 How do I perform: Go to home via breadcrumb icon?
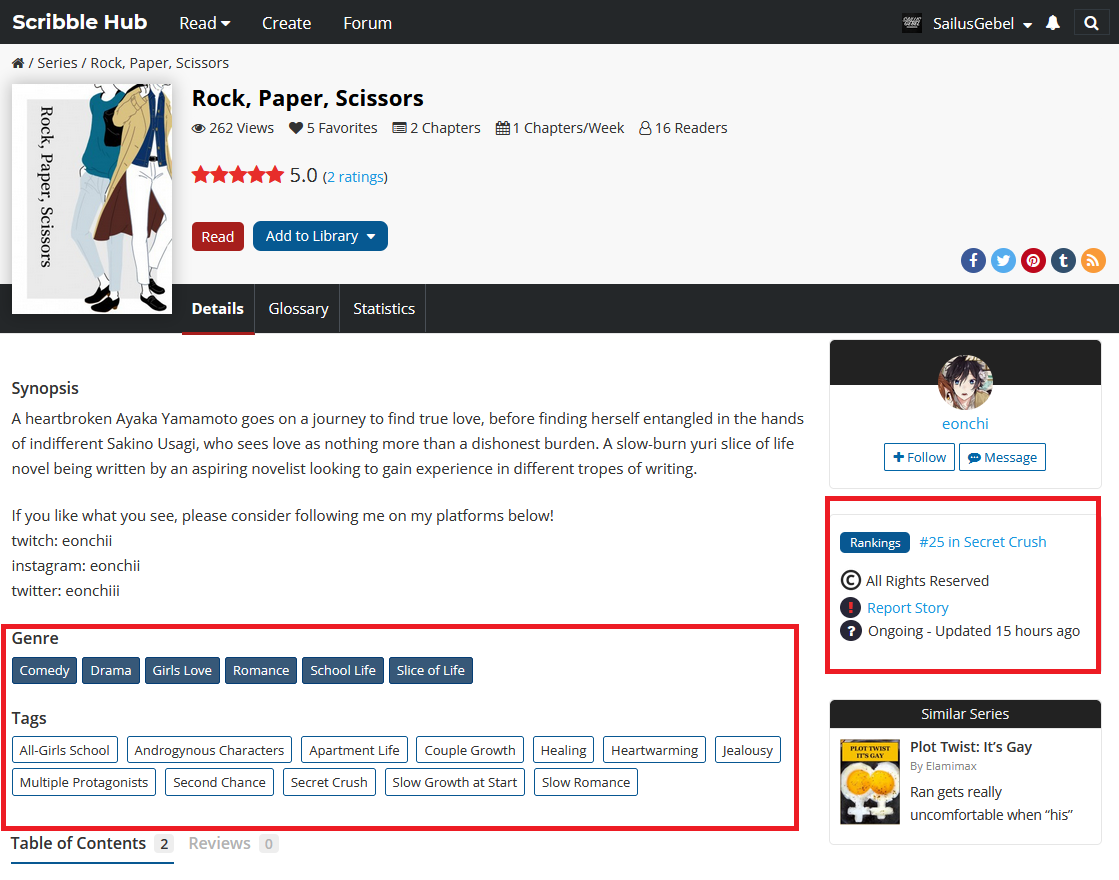click(x=18, y=63)
